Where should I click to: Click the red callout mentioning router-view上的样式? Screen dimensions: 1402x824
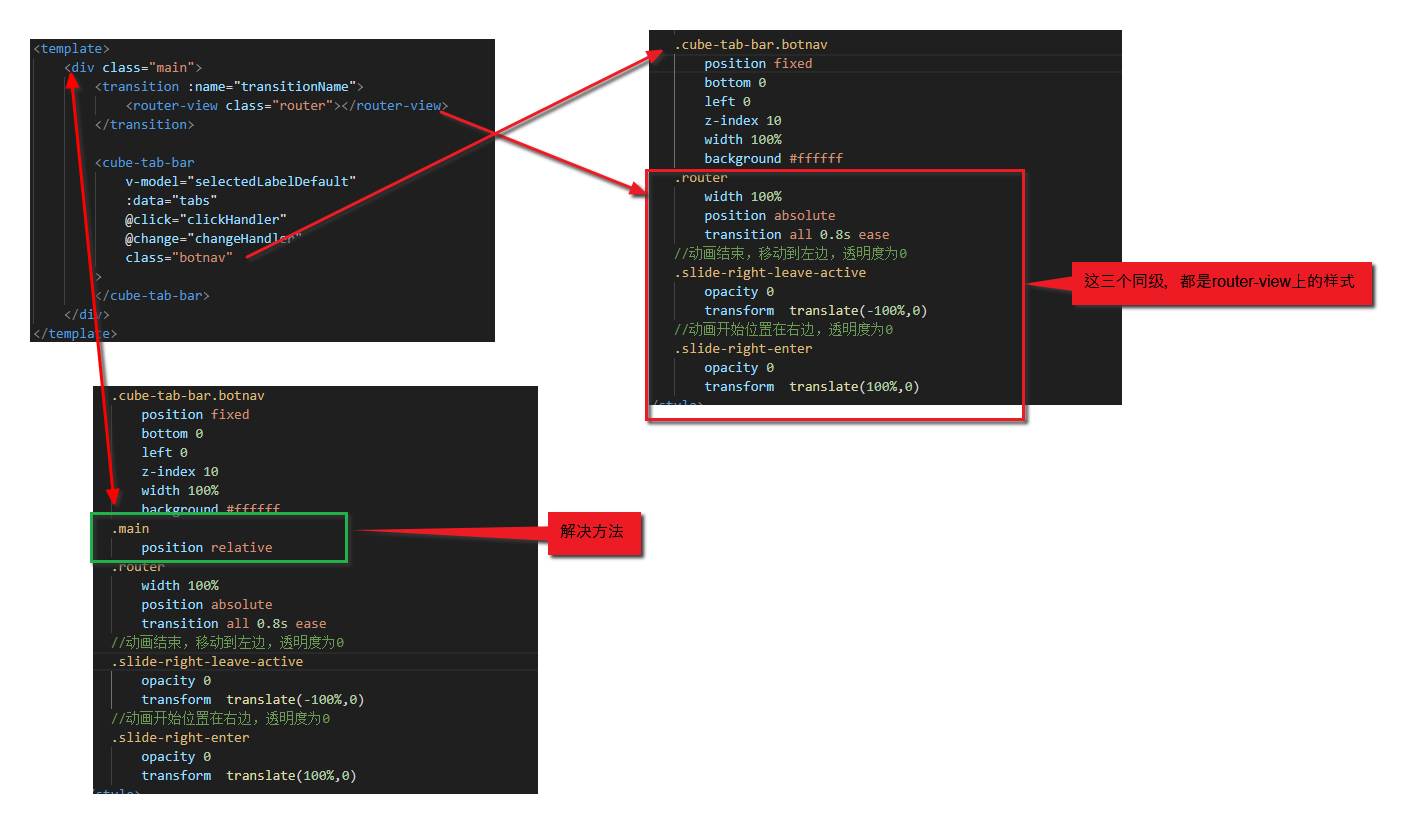coord(1221,283)
